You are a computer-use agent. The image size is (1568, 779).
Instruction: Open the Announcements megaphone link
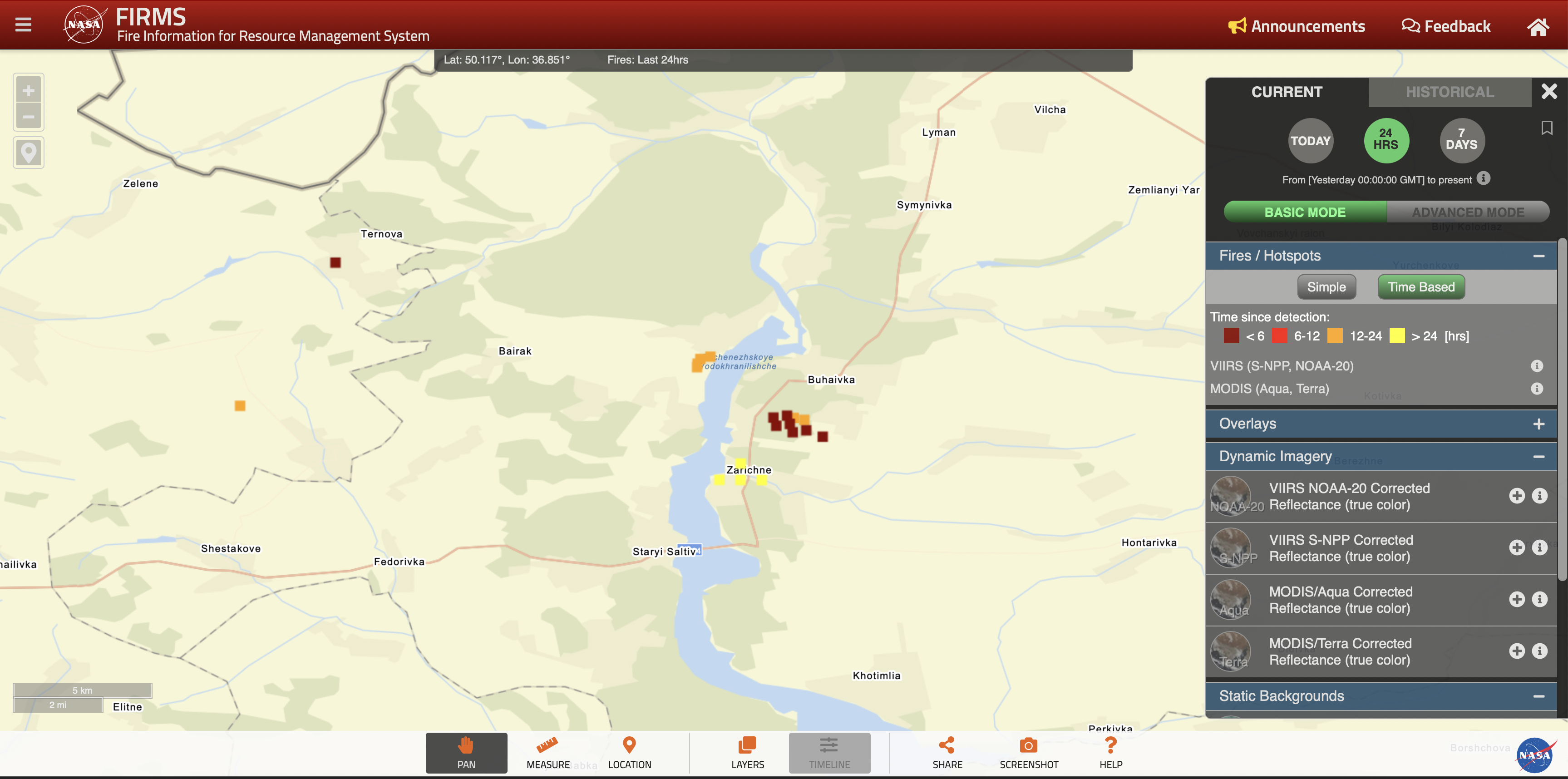tap(1297, 26)
